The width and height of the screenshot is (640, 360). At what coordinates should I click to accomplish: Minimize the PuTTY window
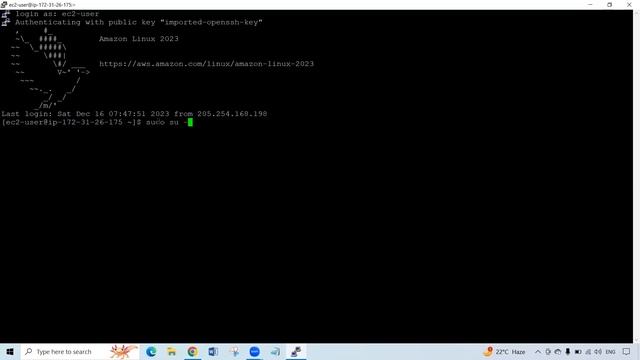[590, 4]
